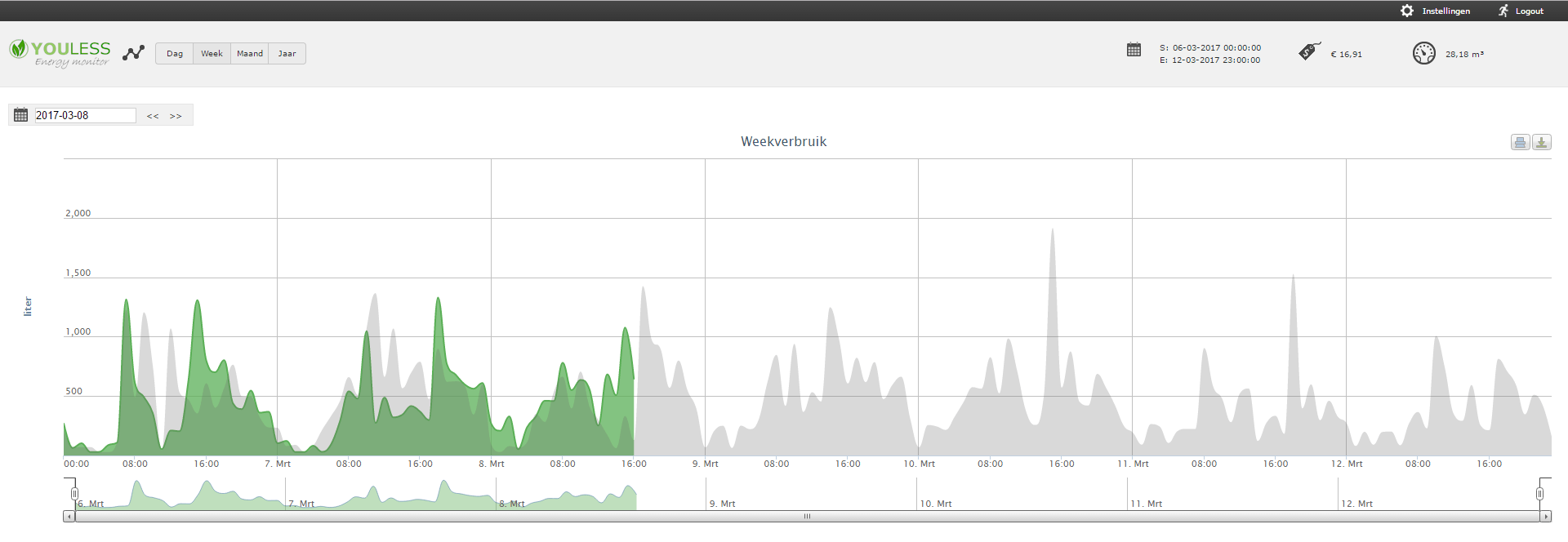The height and width of the screenshot is (542, 1568).
Task: Click the 1,500 y-axis label
Action: pos(78,273)
